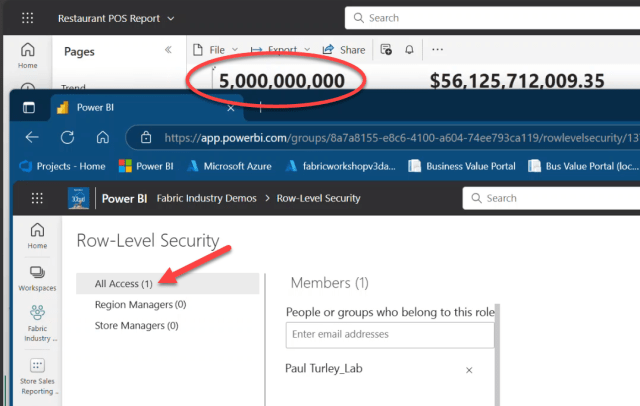Open Store Sales Reporting in sidebar
This screenshot has height=406, width=640.
point(37,376)
